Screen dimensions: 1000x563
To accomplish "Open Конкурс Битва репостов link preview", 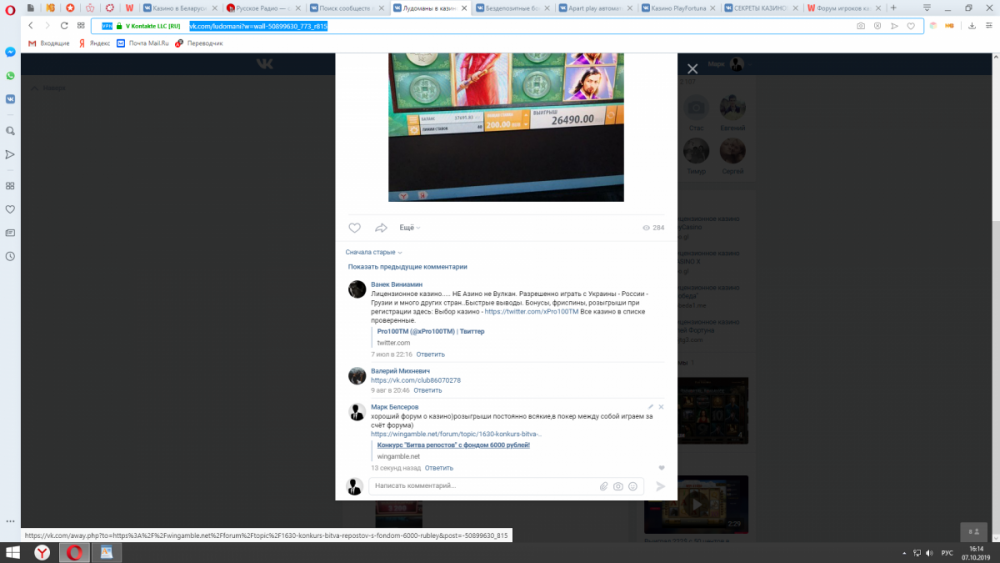I will click(x=453, y=445).
